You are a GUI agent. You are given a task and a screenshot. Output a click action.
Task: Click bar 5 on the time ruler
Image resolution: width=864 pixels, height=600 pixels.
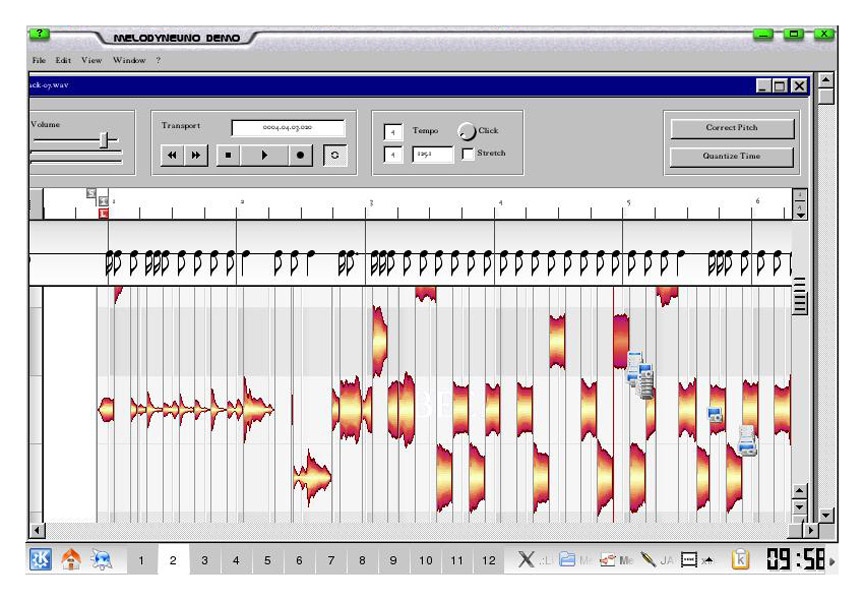[x=628, y=203]
